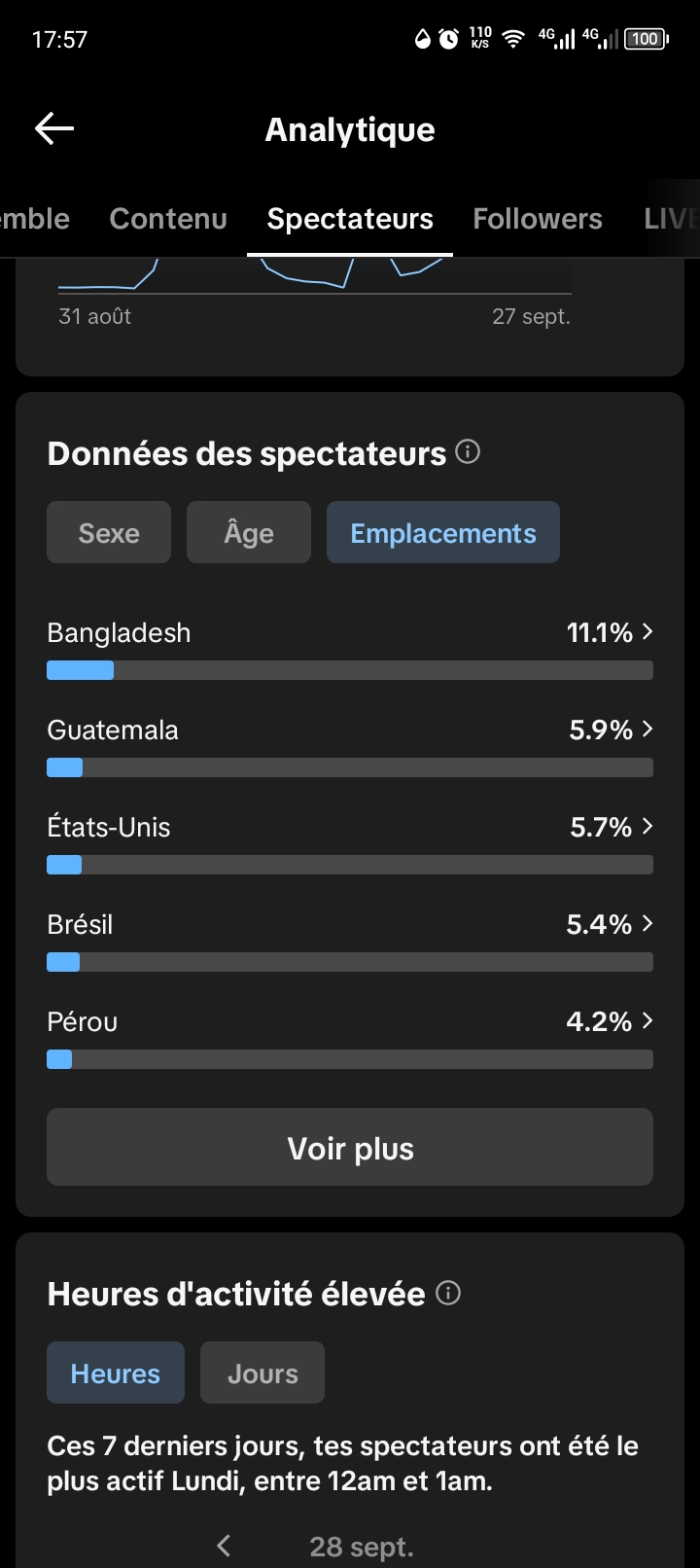
Task: Tap the back arrow icon
Action: click(x=54, y=128)
